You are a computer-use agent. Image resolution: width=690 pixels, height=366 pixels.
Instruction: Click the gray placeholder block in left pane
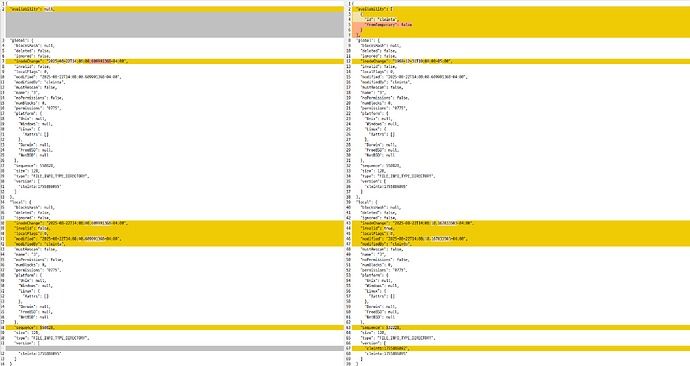coord(174,25)
